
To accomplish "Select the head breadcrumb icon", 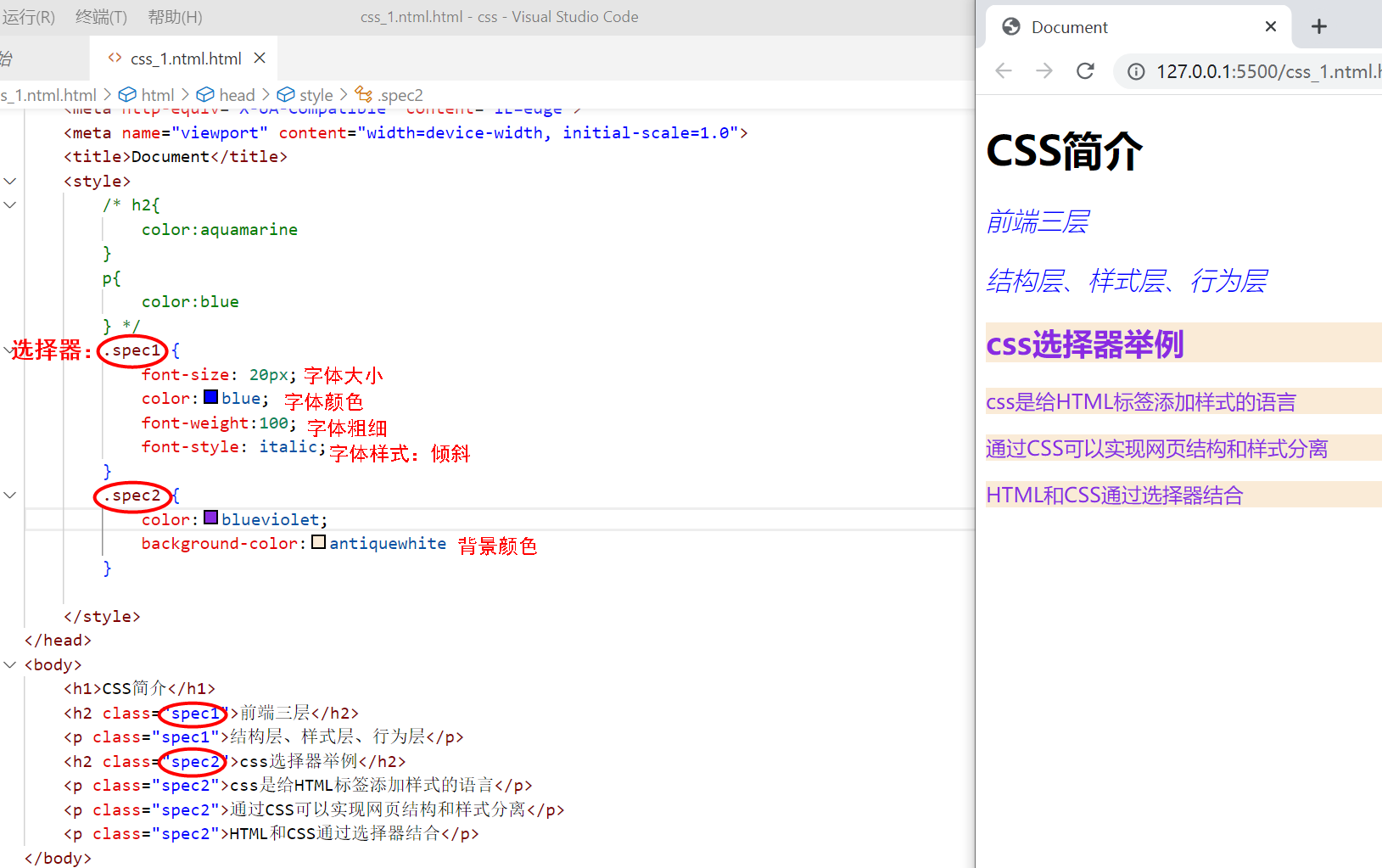I will point(204,94).
